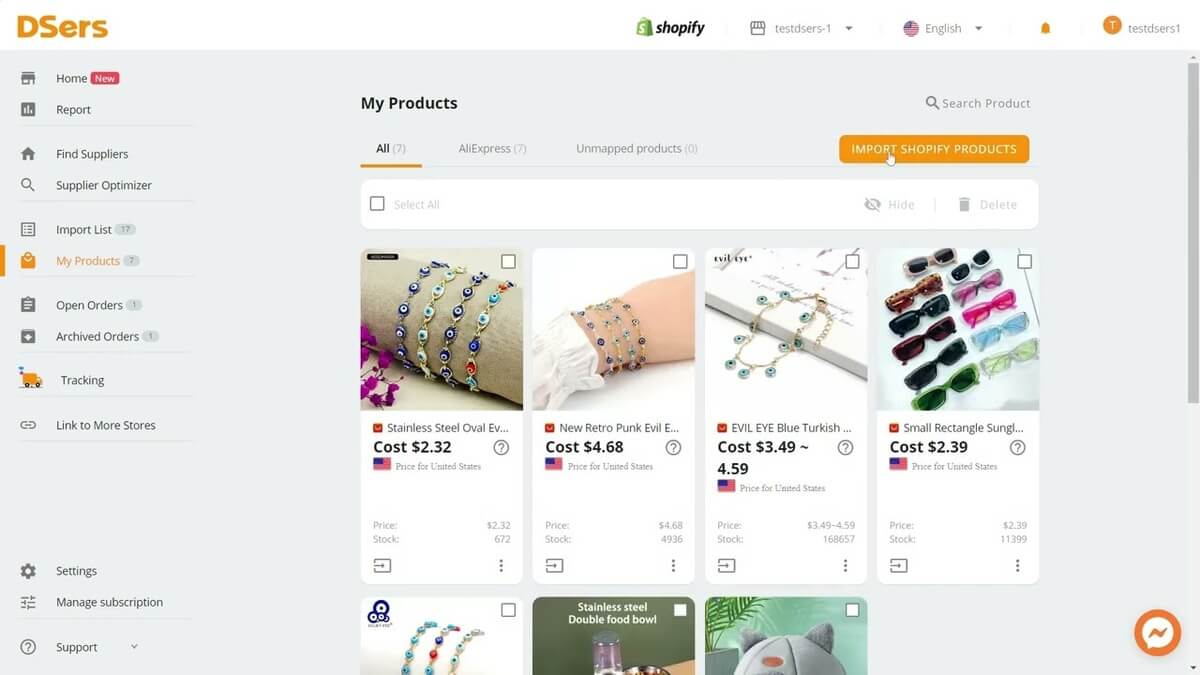
Task: Switch to the AliExpress tab
Action: click(492, 148)
